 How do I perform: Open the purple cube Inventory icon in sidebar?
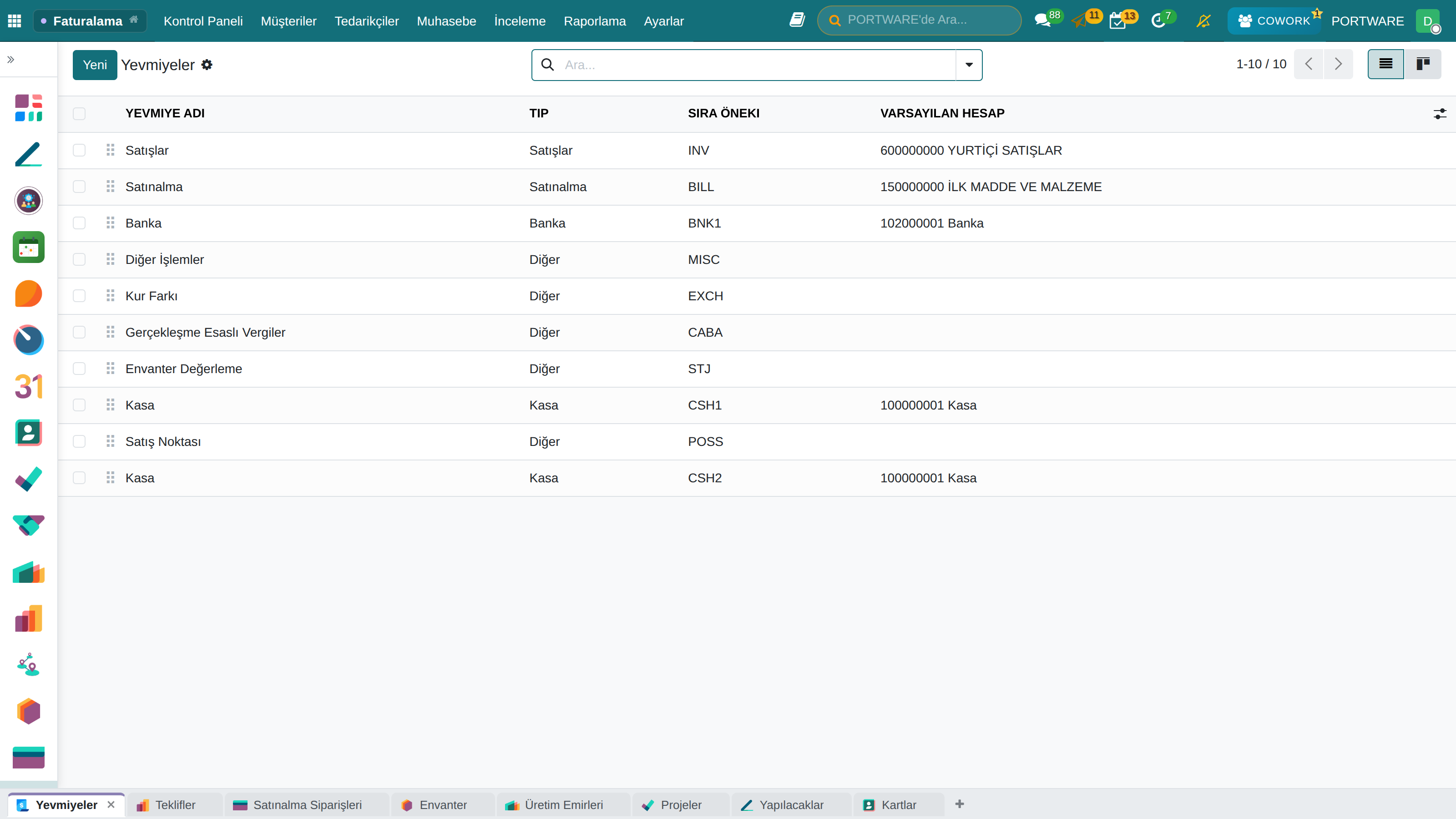click(29, 711)
